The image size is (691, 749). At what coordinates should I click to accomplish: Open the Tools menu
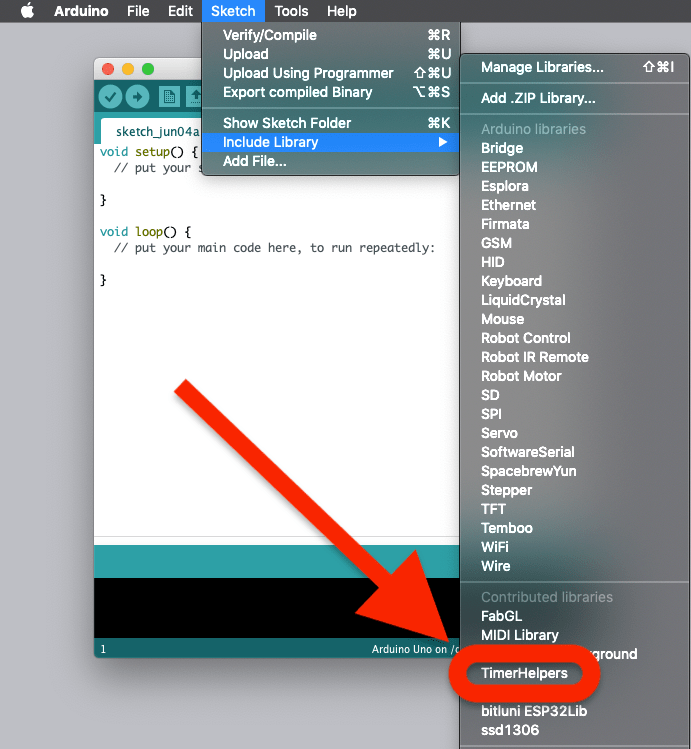[291, 11]
